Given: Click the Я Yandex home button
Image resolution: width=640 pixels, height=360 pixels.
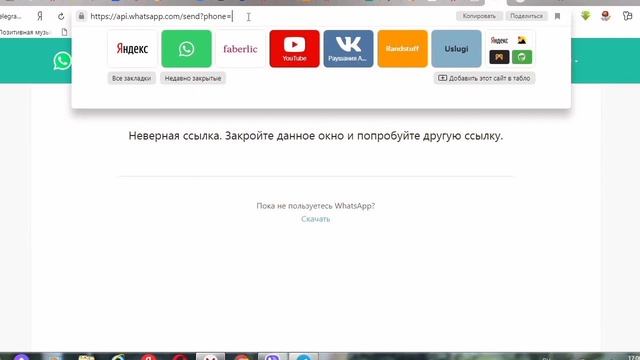Looking at the screenshot, I should pos(40,16).
